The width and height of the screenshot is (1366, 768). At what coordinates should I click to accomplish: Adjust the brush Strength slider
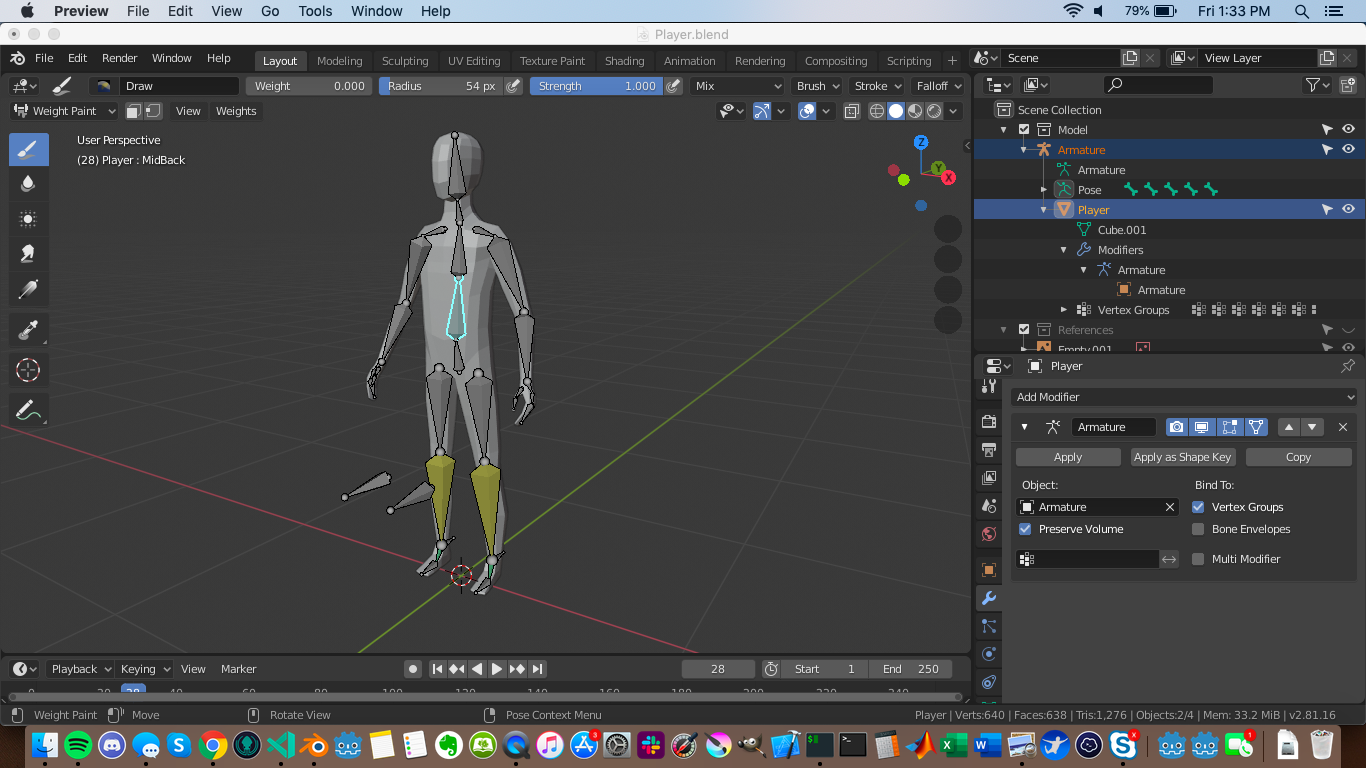pos(595,86)
